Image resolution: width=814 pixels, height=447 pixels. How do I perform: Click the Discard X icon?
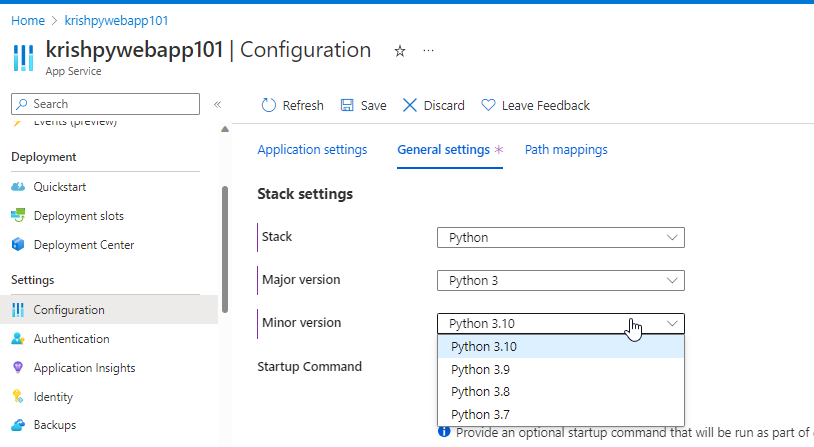tap(410, 105)
